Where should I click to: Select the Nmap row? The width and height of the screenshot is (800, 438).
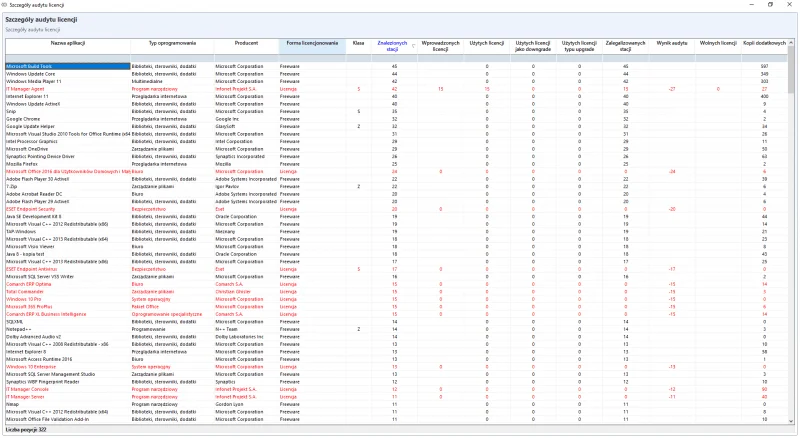tap(396, 404)
